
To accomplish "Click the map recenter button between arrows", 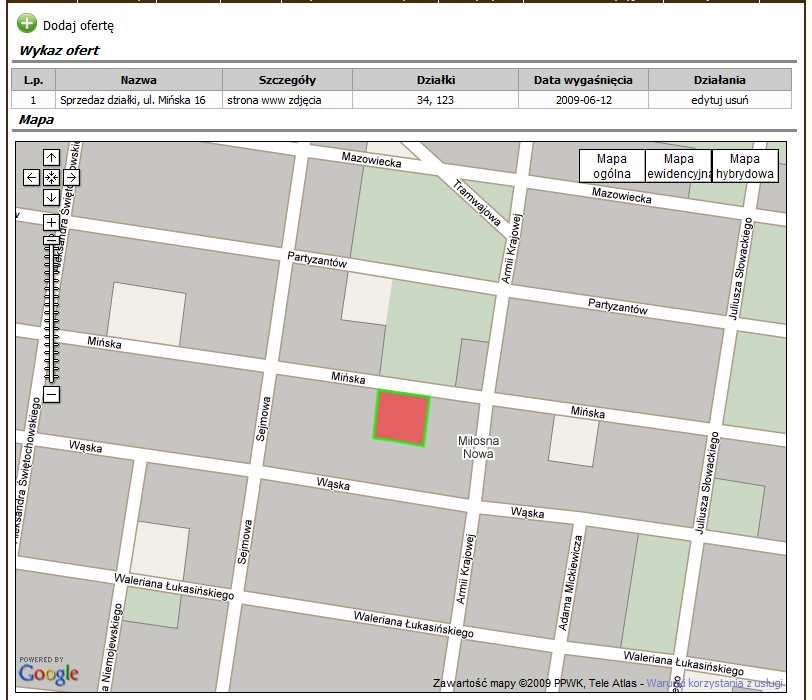I will (51, 178).
